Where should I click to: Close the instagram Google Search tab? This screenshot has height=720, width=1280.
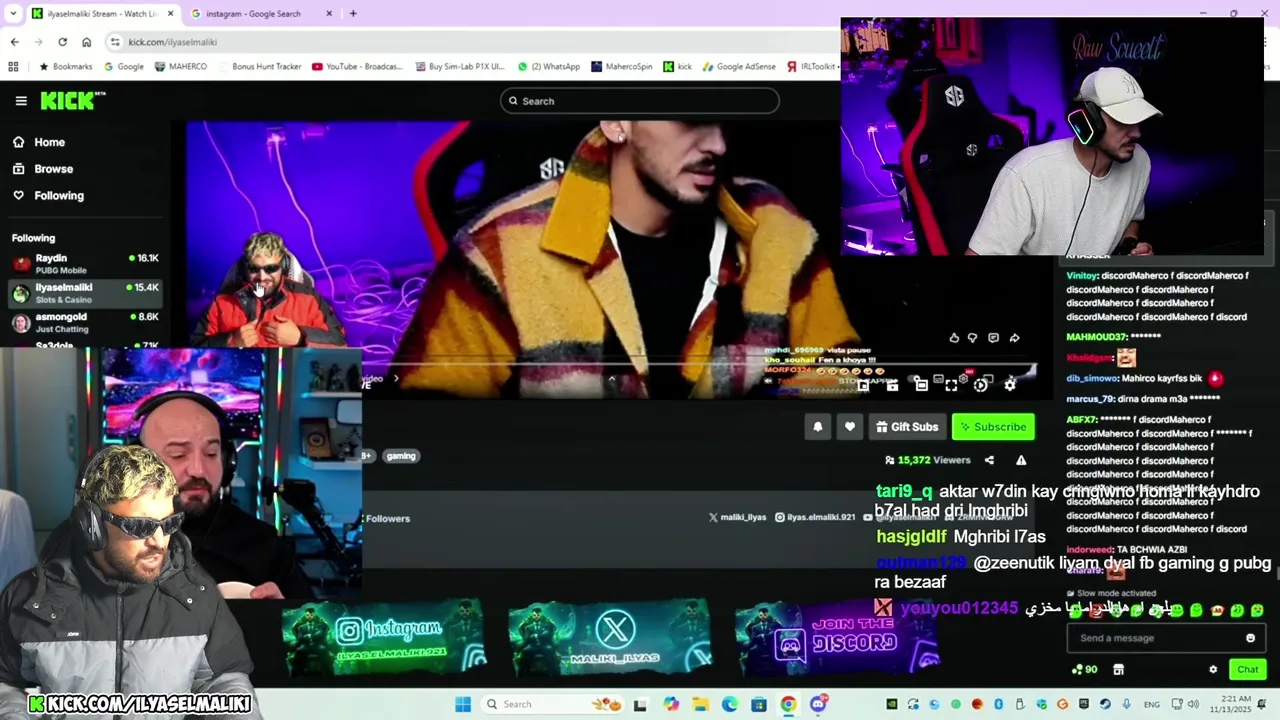(x=329, y=14)
